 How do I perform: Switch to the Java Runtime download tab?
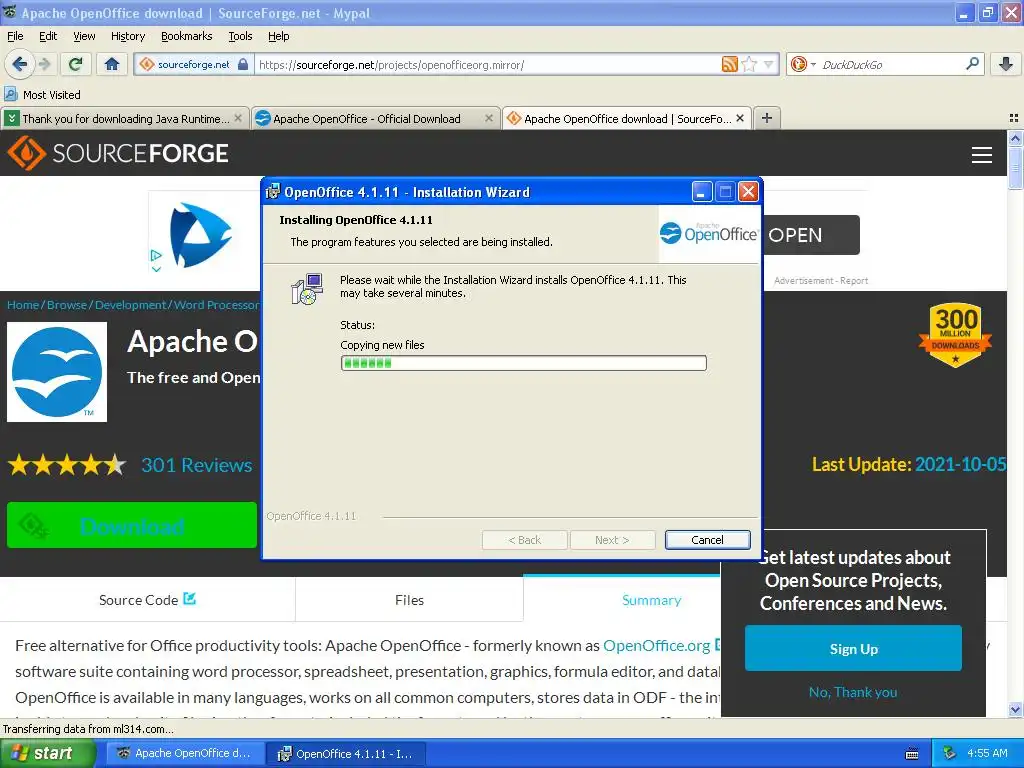point(125,118)
